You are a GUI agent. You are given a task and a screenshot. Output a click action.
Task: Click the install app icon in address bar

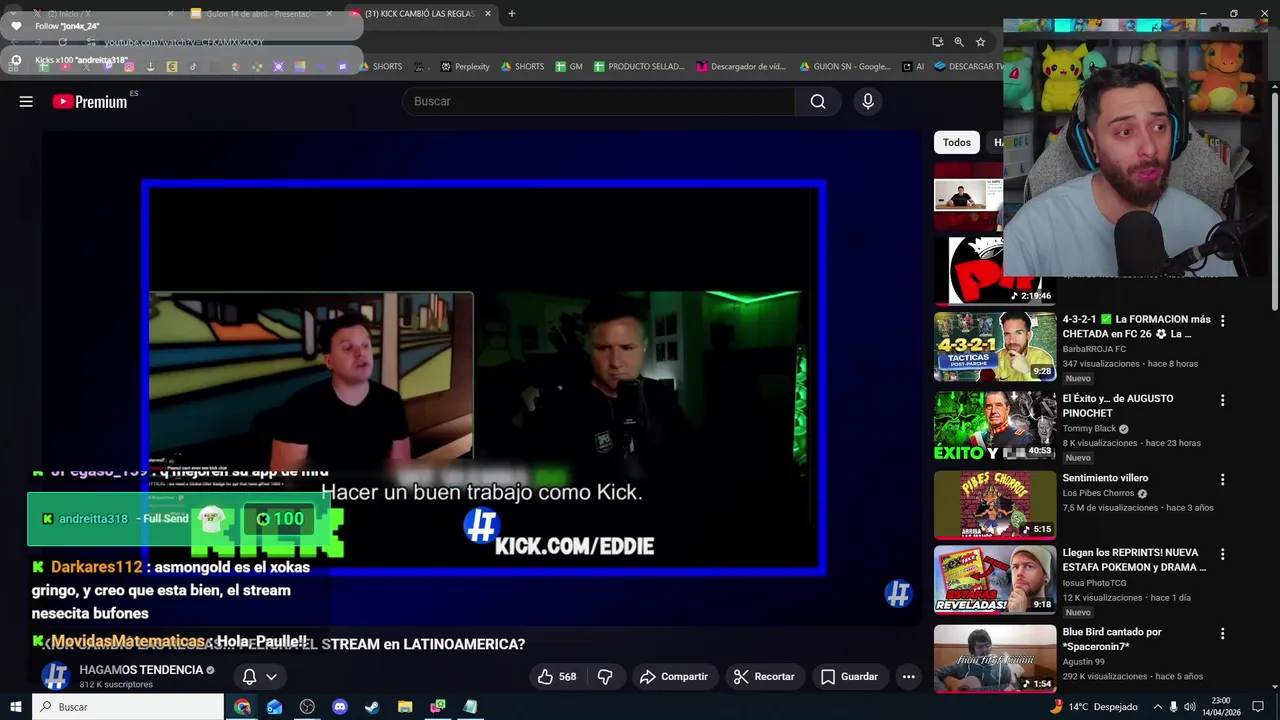(937, 42)
